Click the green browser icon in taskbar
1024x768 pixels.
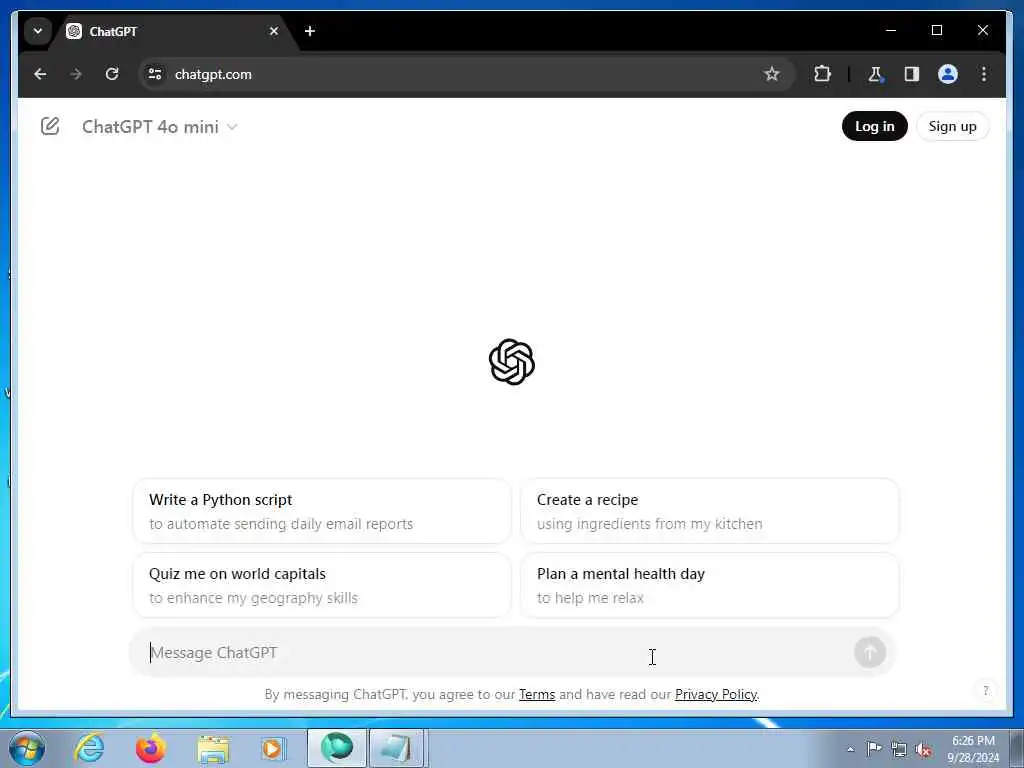(x=337, y=748)
